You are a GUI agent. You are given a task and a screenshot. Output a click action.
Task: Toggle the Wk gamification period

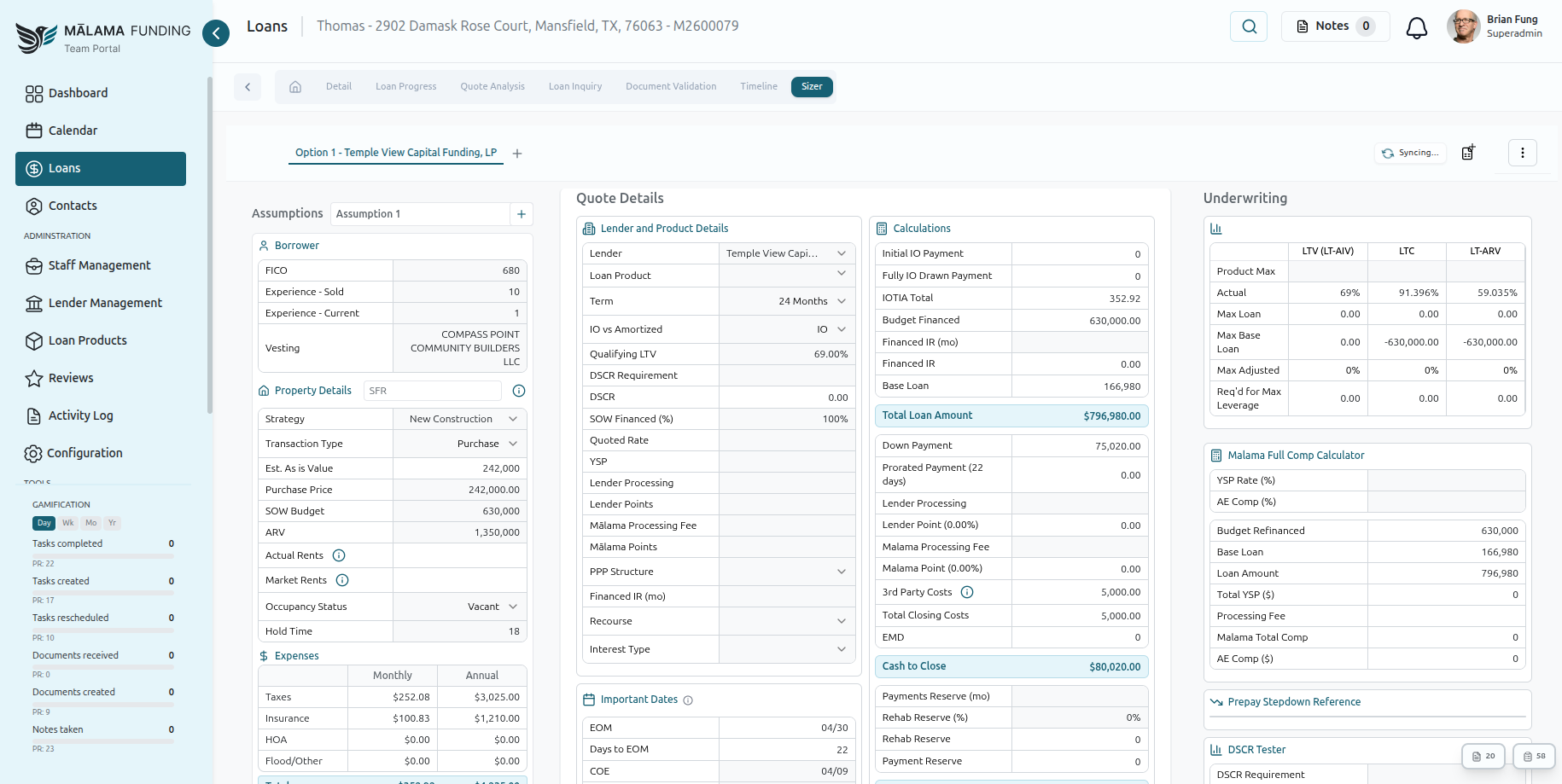tap(67, 523)
